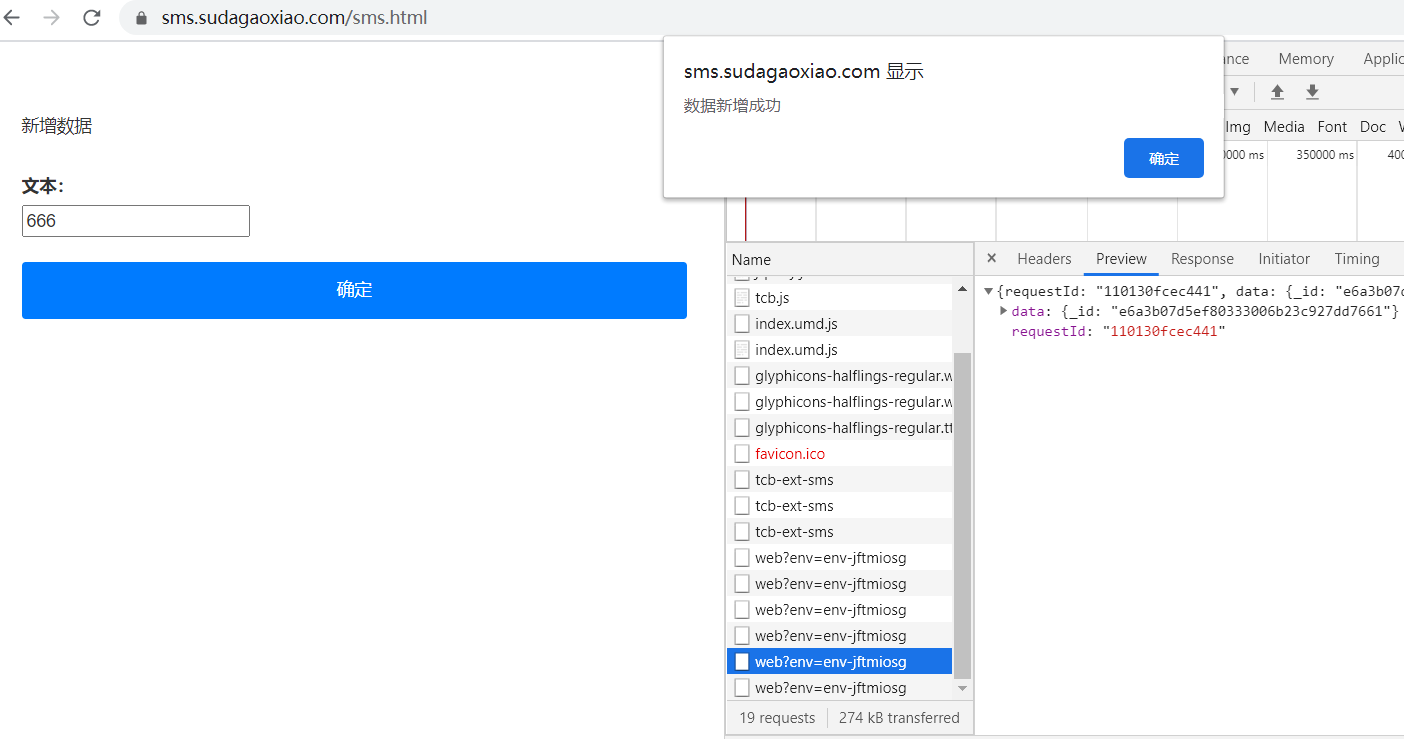
Task: Go to the Timing tab
Action: [1357, 259]
